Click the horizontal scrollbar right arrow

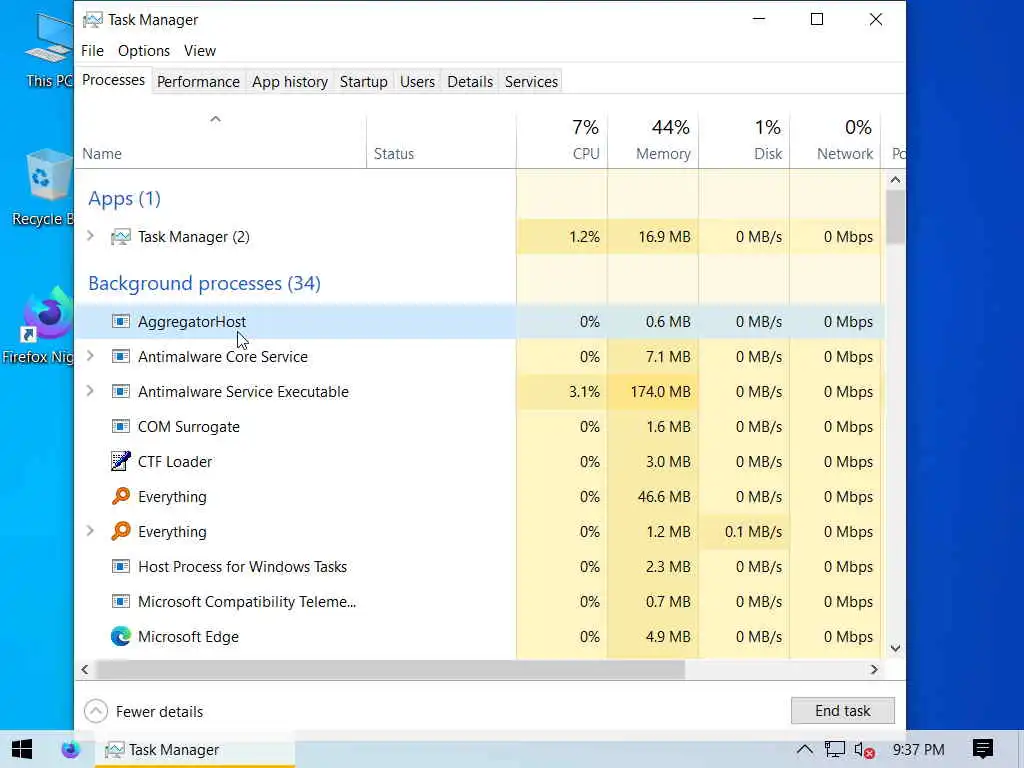point(874,669)
